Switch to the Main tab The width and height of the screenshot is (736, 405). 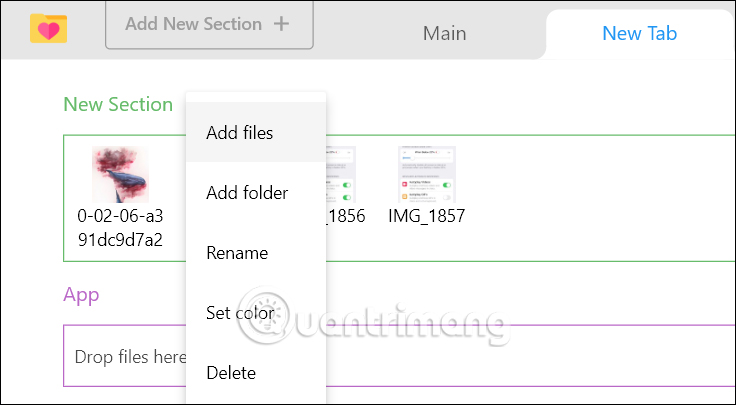444,33
